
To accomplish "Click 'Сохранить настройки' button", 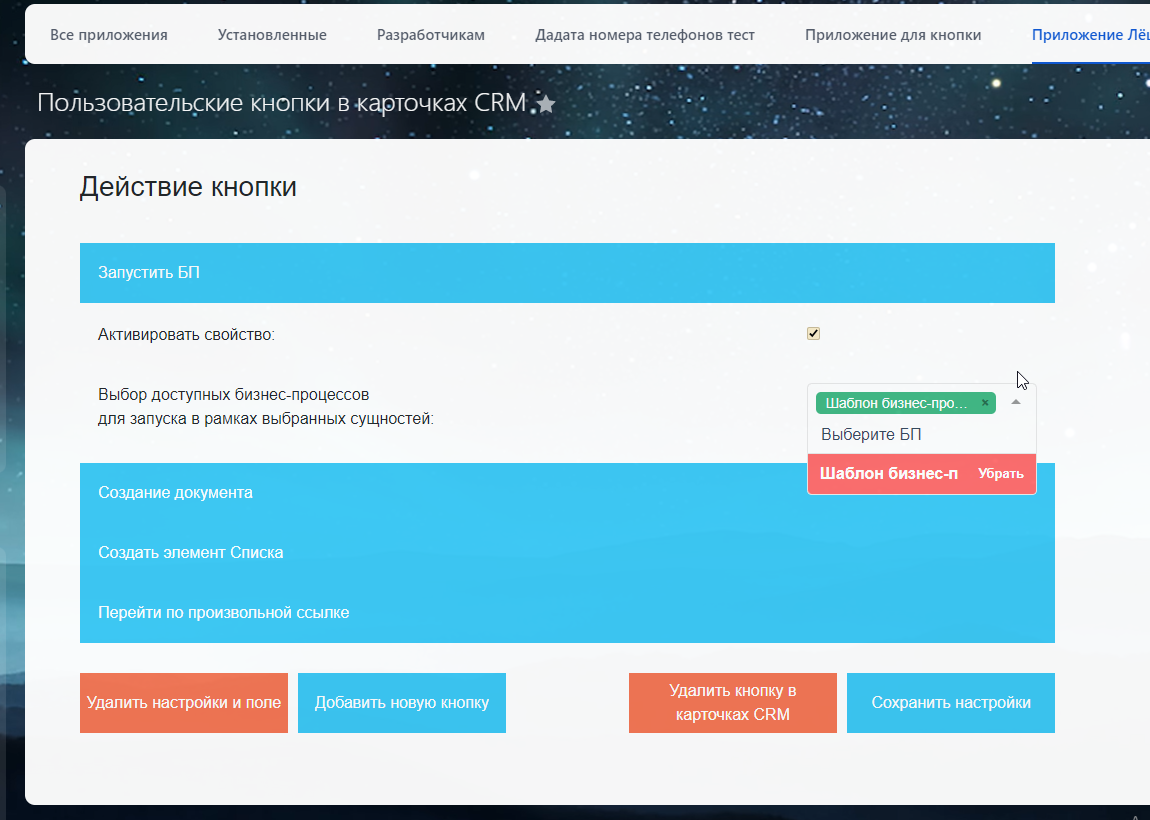I will [951, 703].
